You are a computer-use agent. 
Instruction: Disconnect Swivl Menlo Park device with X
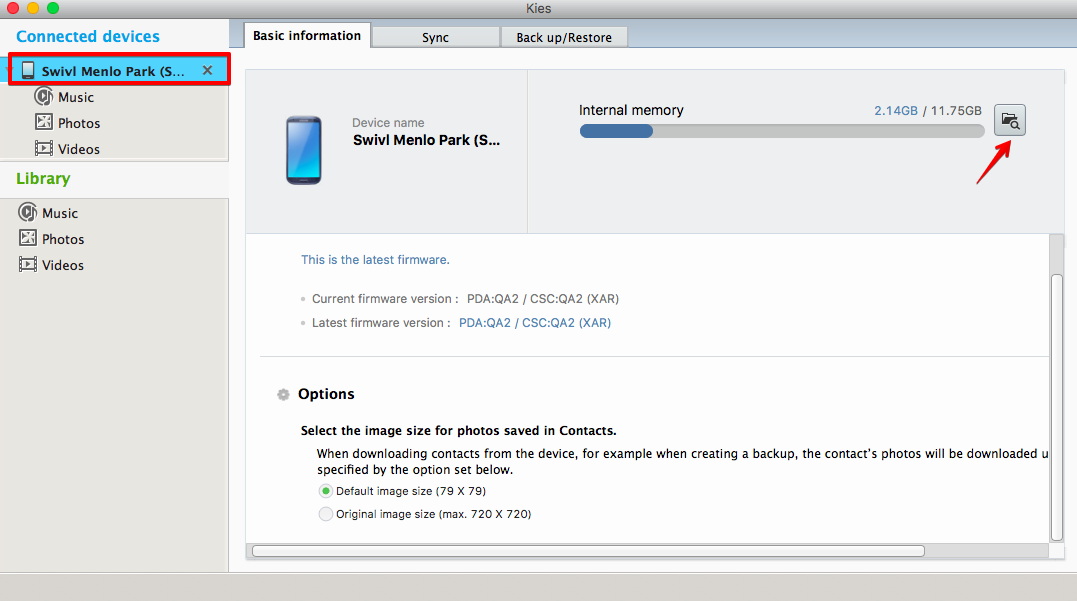pos(207,70)
